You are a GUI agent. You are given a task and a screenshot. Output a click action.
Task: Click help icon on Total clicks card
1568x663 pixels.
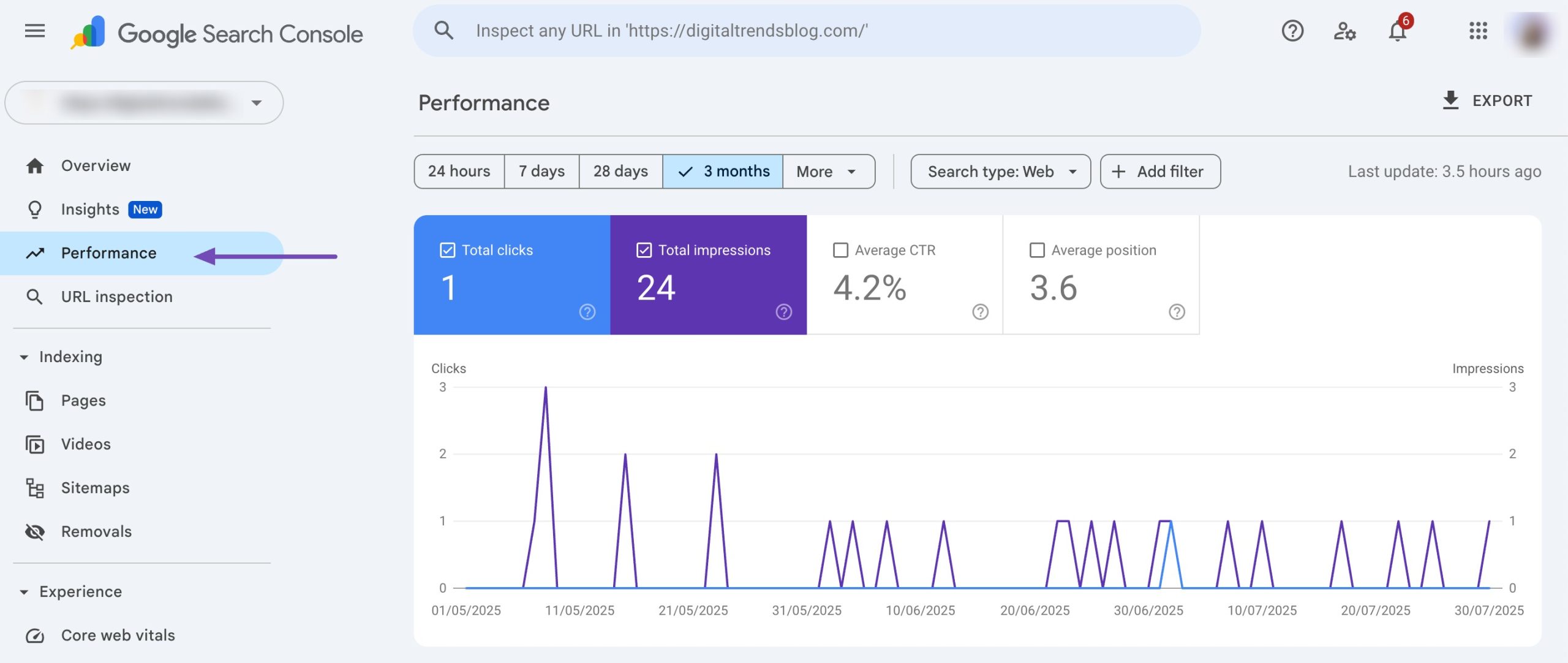587,312
